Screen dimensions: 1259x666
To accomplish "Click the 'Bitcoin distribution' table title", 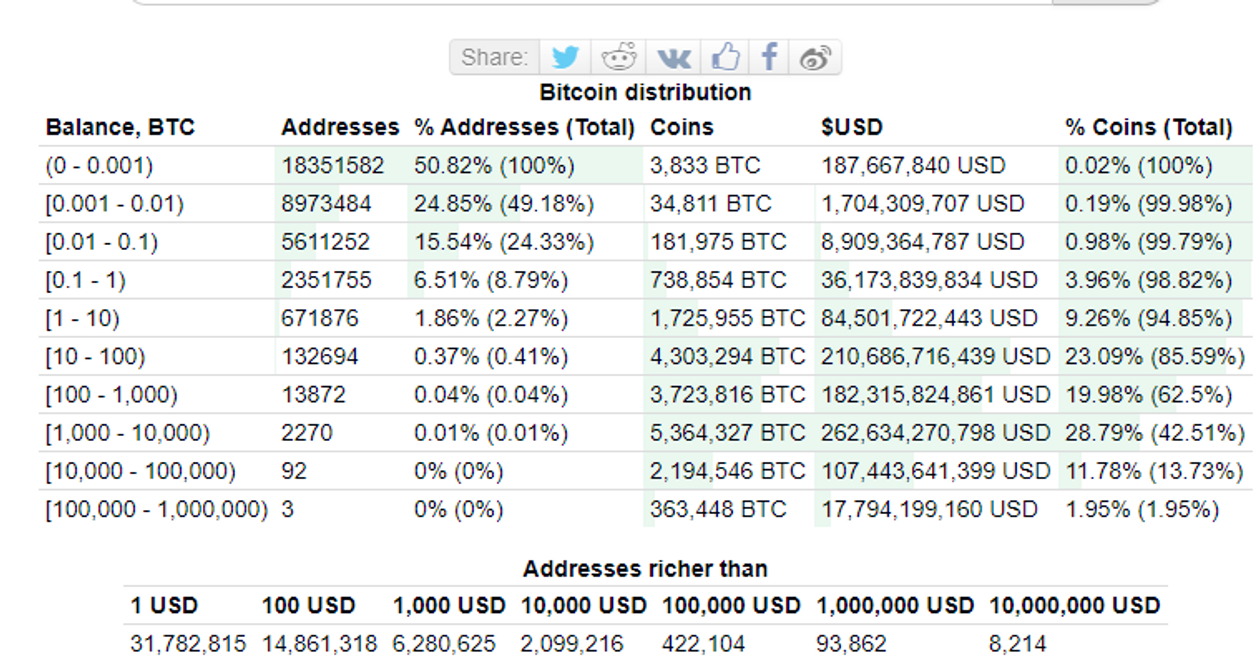I will click(x=645, y=92).
